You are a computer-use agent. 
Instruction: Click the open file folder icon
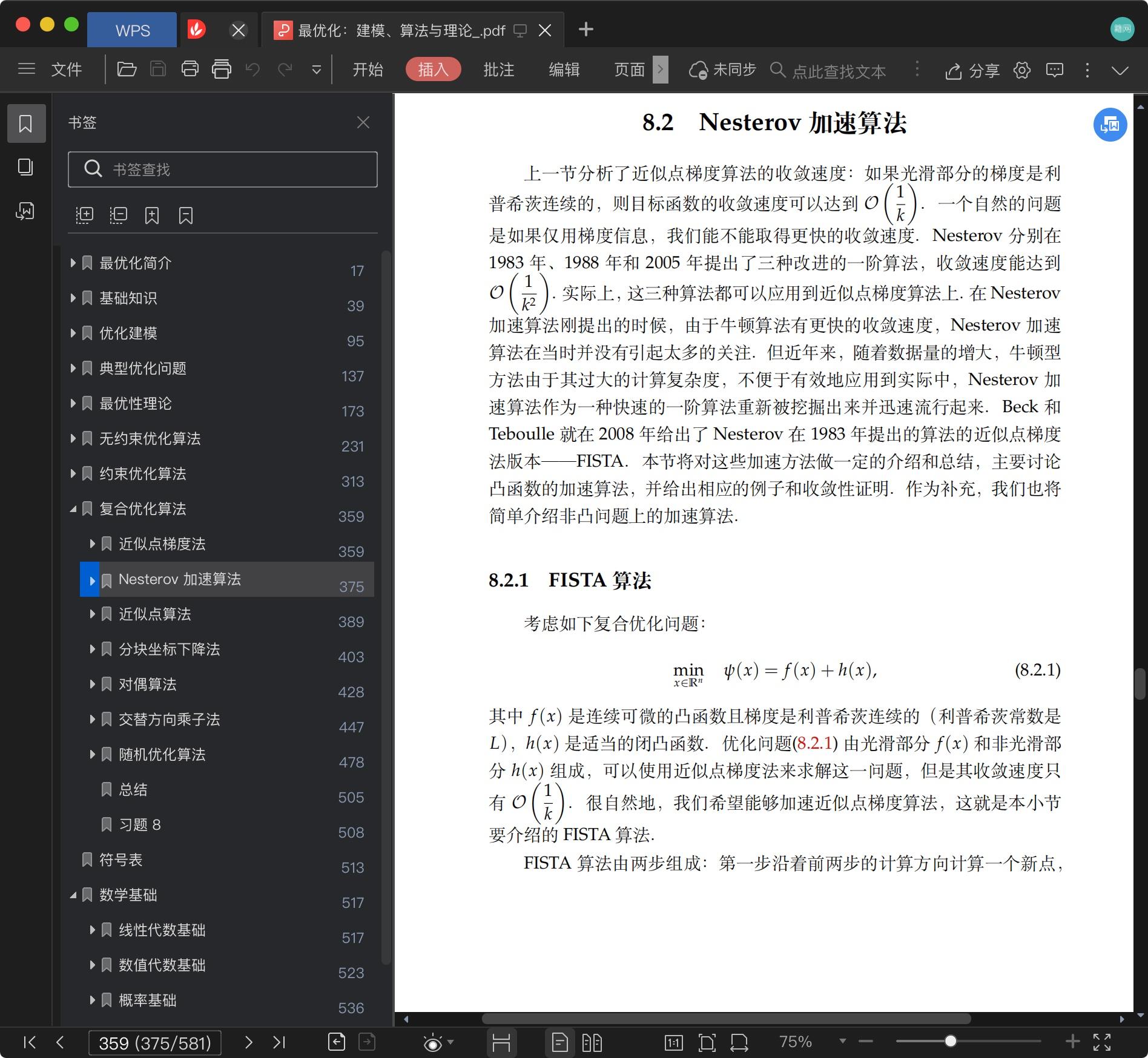127,69
